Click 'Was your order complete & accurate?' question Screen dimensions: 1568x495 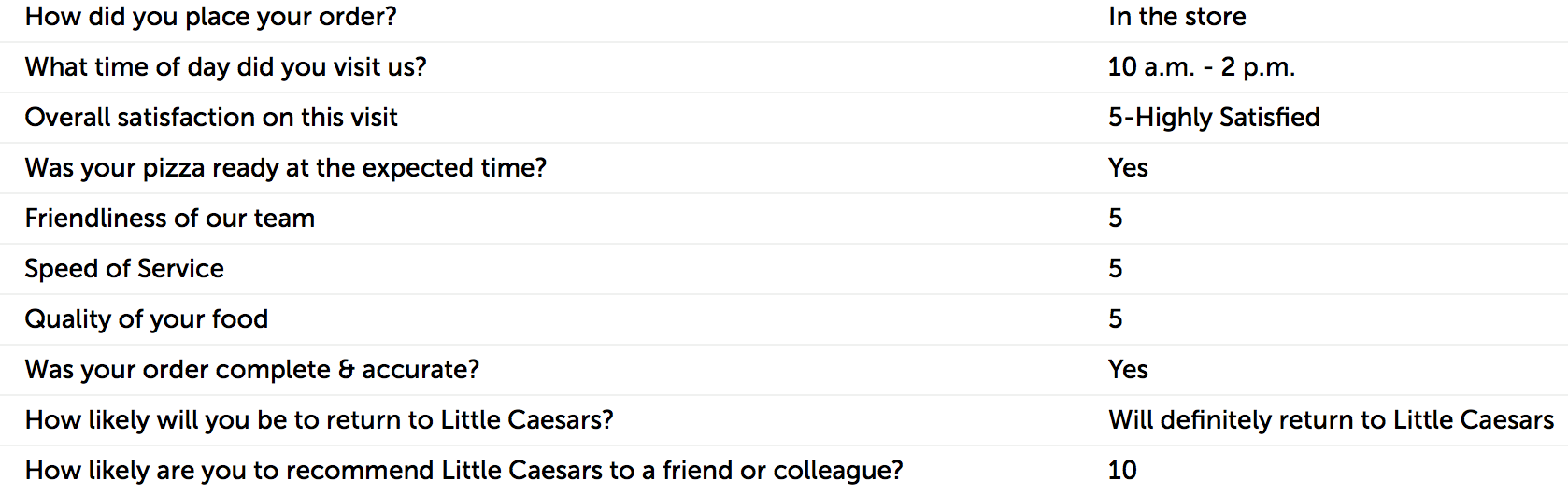coord(252,370)
